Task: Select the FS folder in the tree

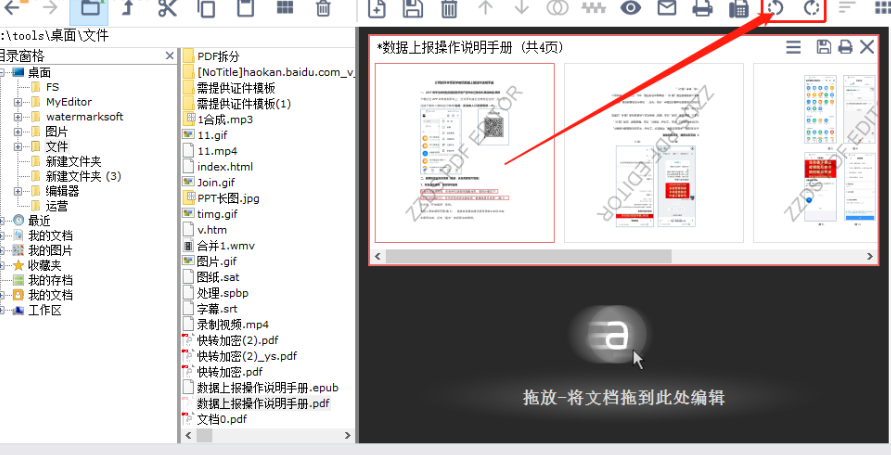Action: 52,87
